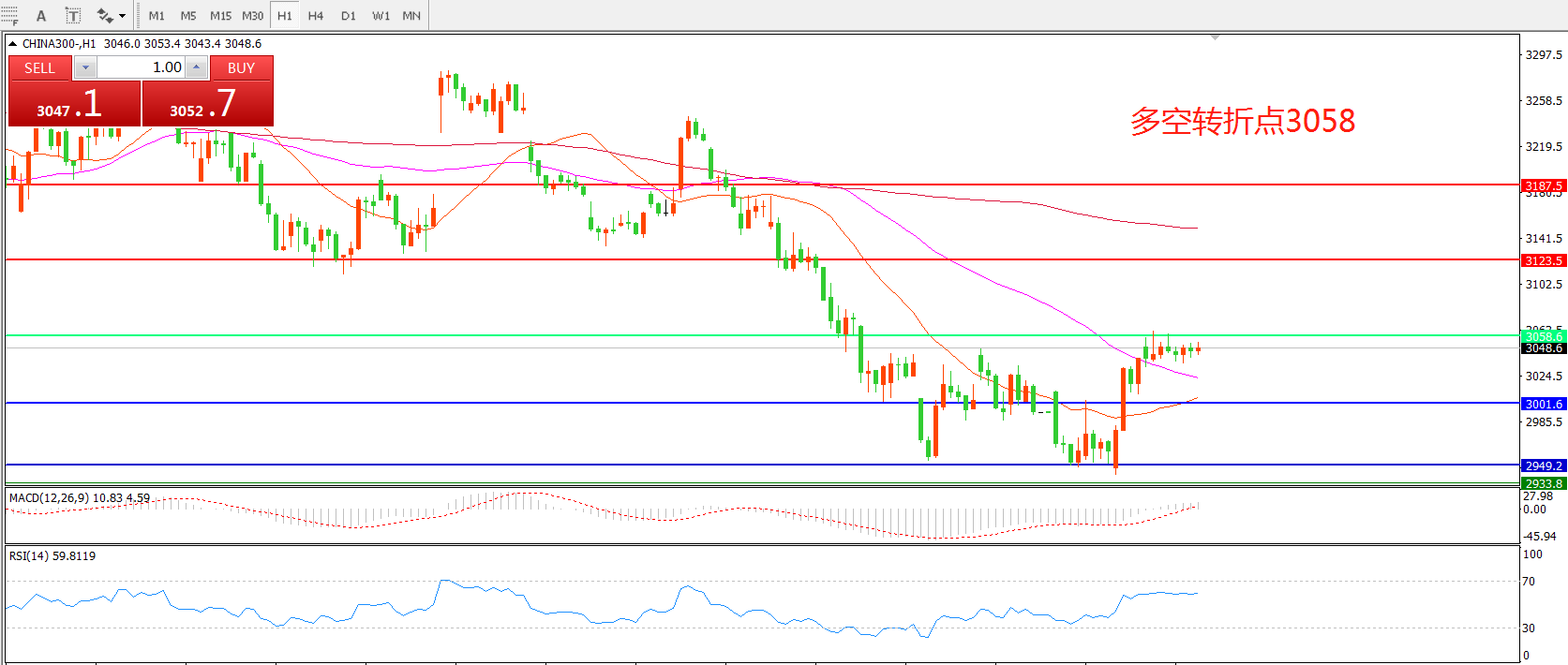Collapse the one-click trading panel triangle
The image size is (1568, 665).
pos(12,44)
